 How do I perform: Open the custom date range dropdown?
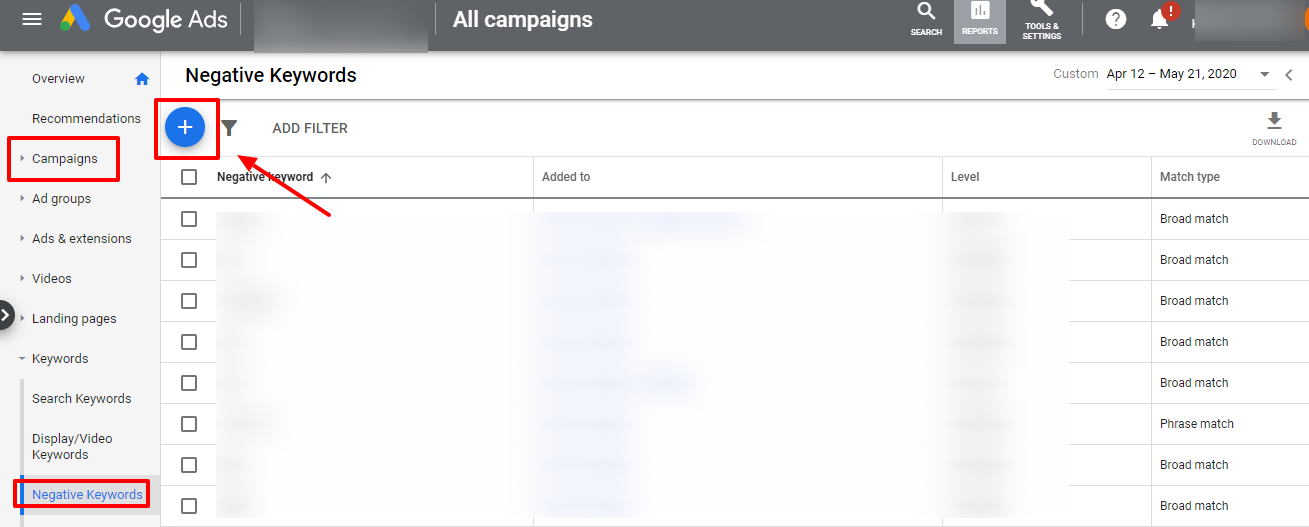1265,74
